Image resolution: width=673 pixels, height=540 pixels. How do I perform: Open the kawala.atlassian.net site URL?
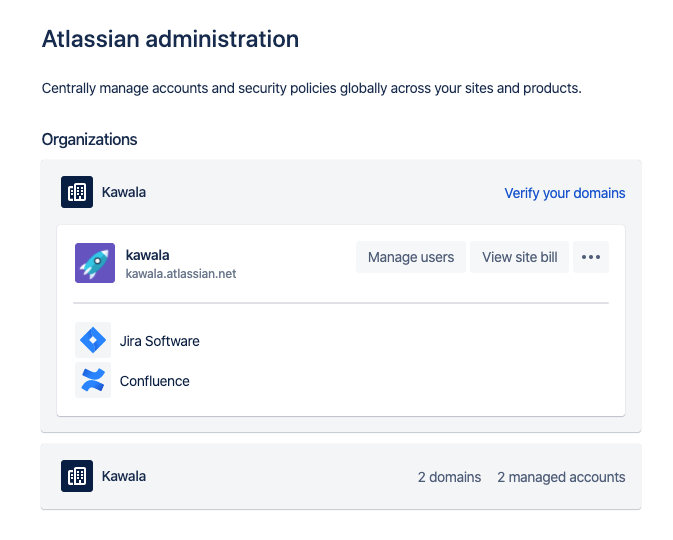(x=181, y=273)
